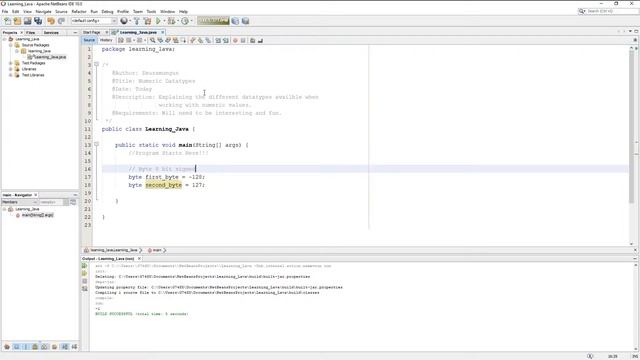Click the Undo toolbar icon

[51, 21]
